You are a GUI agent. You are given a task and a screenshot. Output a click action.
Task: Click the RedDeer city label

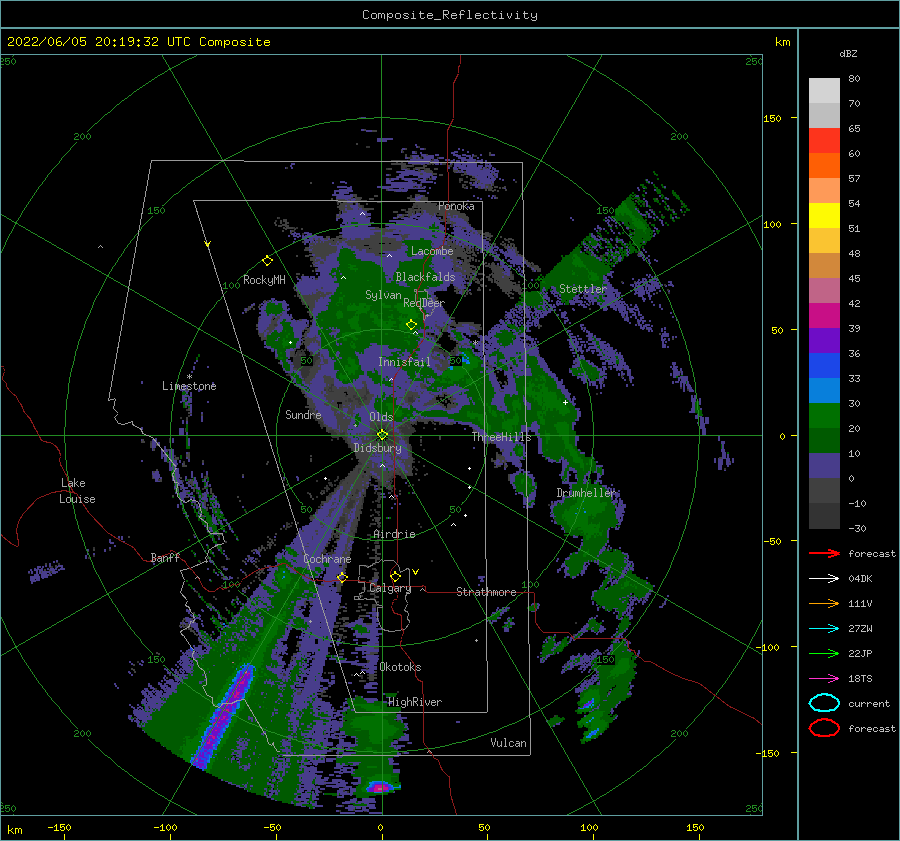click(424, 303)
